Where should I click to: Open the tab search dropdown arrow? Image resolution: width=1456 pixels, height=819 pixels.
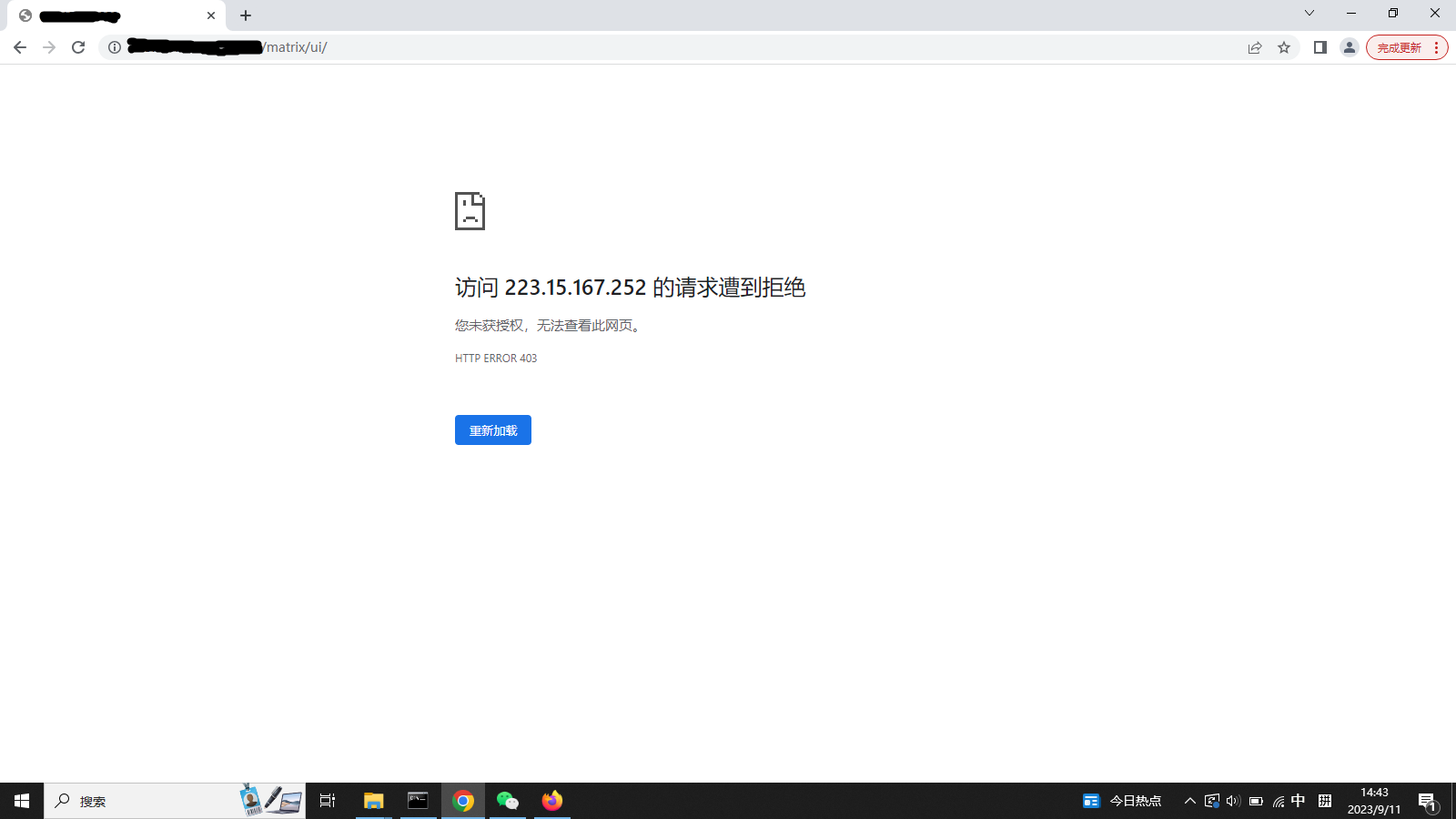click(x=1309, y=13)
